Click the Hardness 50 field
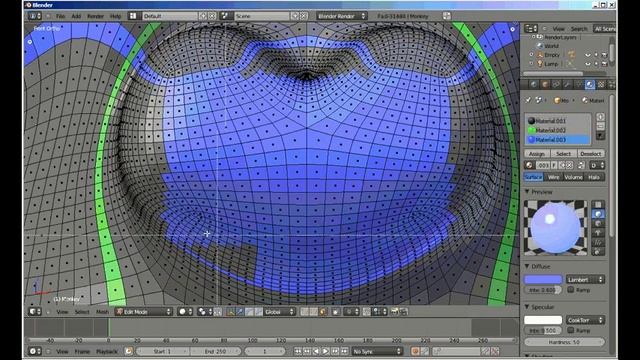640x360 pixels. pyautogui.click(x=565, y=342)
